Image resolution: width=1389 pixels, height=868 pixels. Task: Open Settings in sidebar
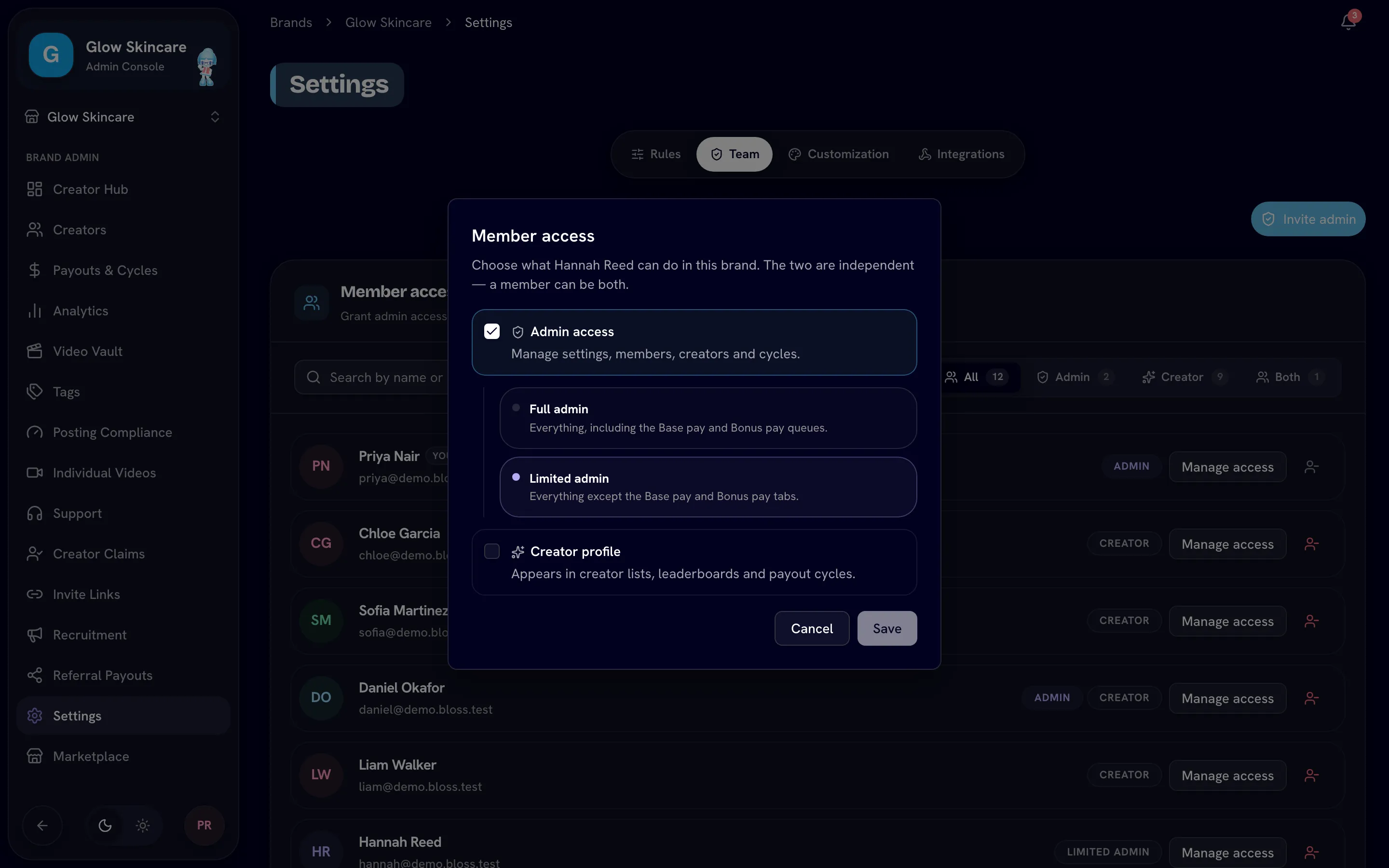[123, 716]
